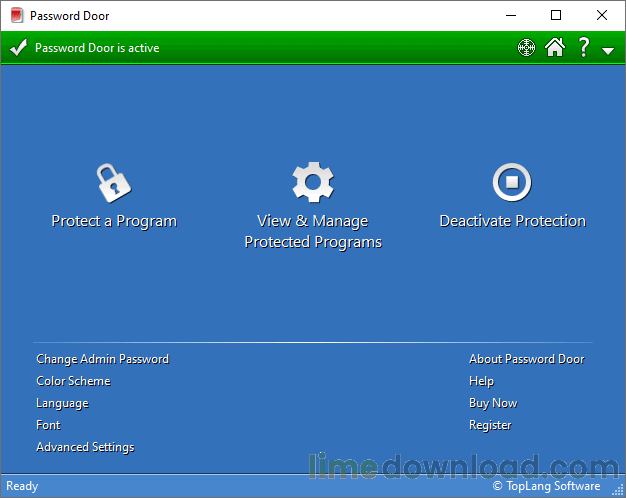Select the Protect a Program label
The width and height of the screenshot is (626, 498).
[114, 221]
